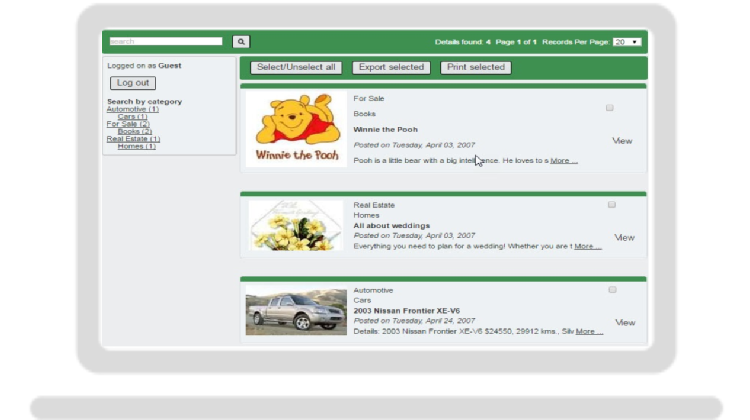Click the title 'Winnie the Pooh'
This screenshot has height=420, width=750.
(x=386, y=130)
